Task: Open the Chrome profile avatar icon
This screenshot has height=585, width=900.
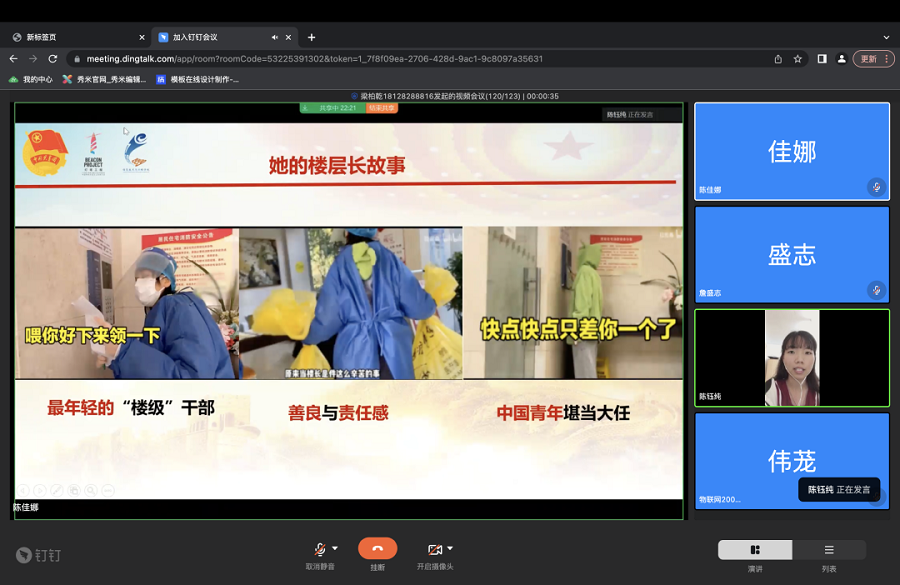Action: [x=842, y=59]
